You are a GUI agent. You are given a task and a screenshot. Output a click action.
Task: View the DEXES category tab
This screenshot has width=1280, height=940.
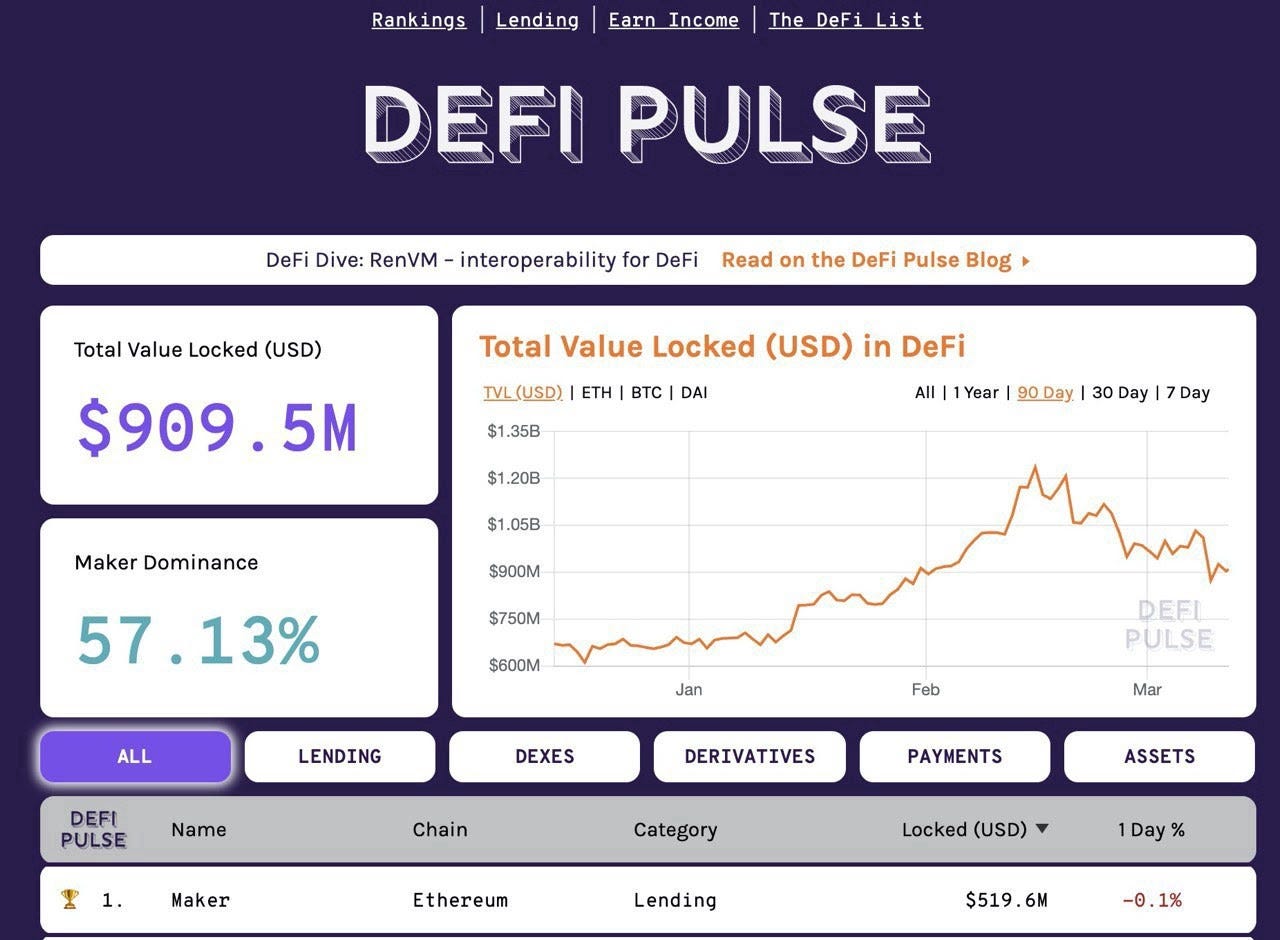[x=544, y=756]
